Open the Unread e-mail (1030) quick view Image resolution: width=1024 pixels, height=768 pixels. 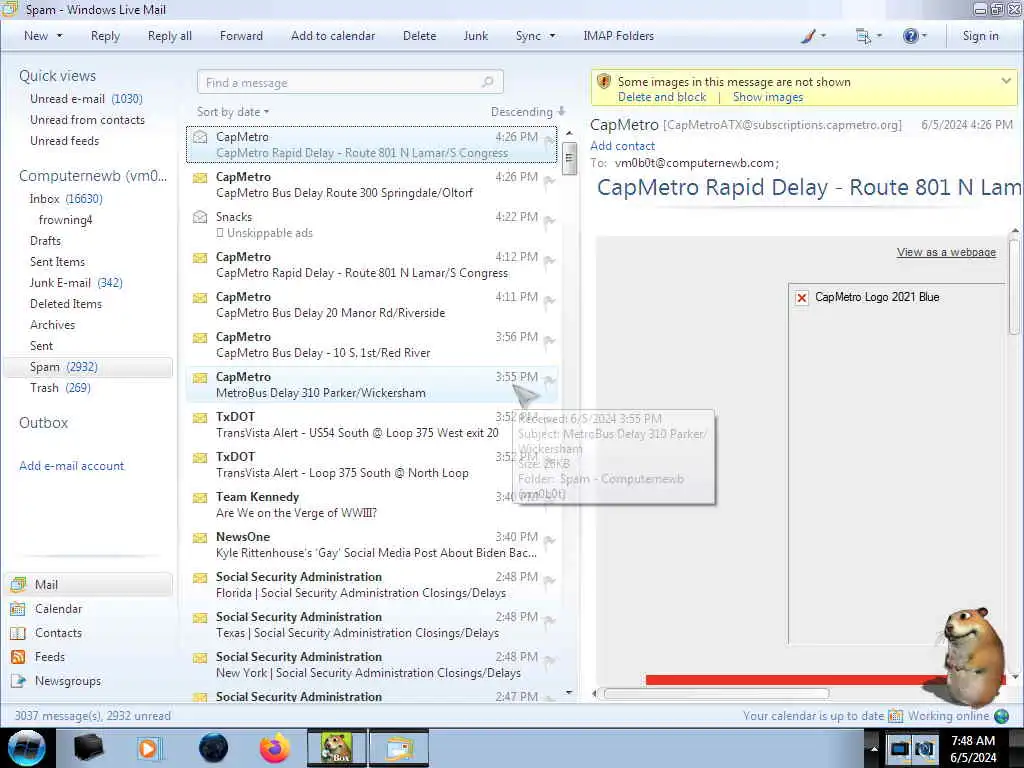(x=86, y=99)
